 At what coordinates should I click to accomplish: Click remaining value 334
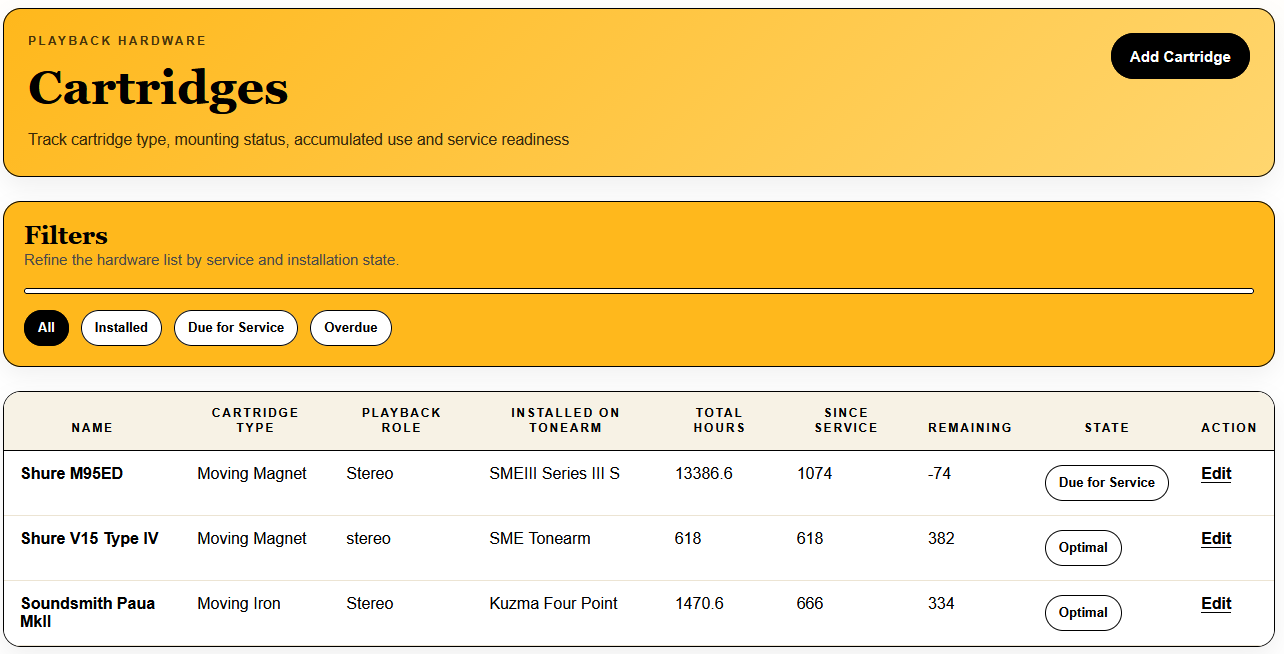[941, 604]
